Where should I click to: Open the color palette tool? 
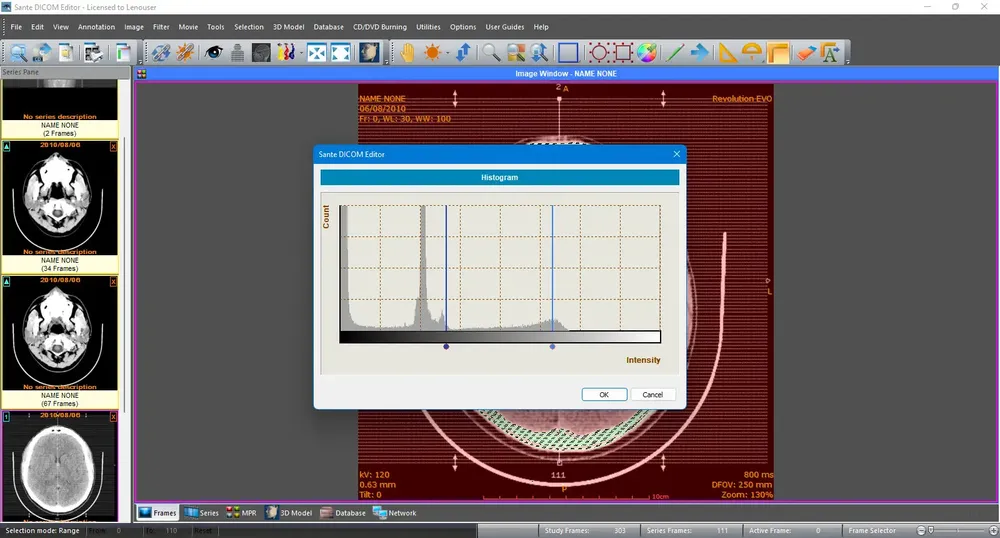647,53
